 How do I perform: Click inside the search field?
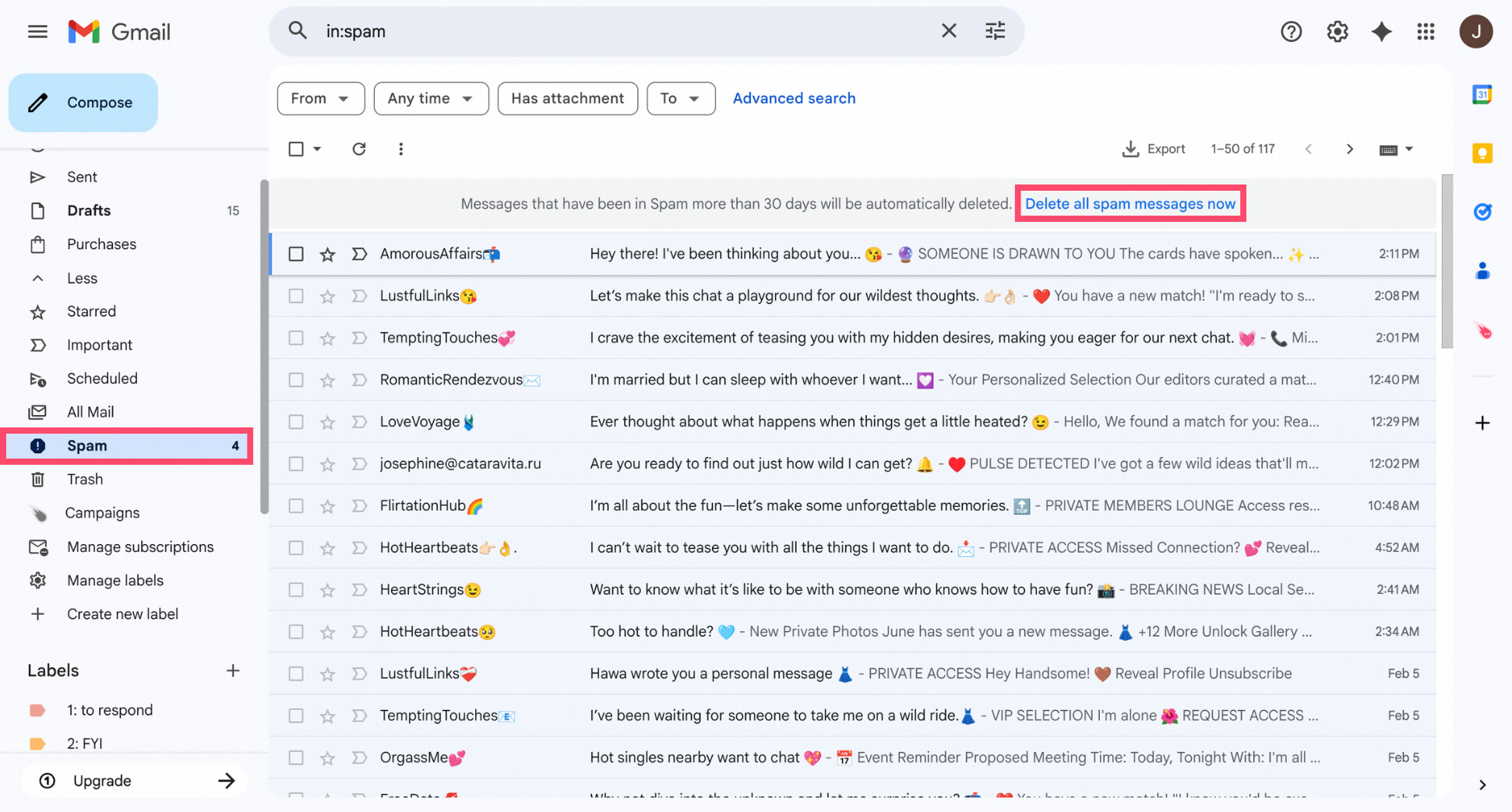click(x=545, y=31)
